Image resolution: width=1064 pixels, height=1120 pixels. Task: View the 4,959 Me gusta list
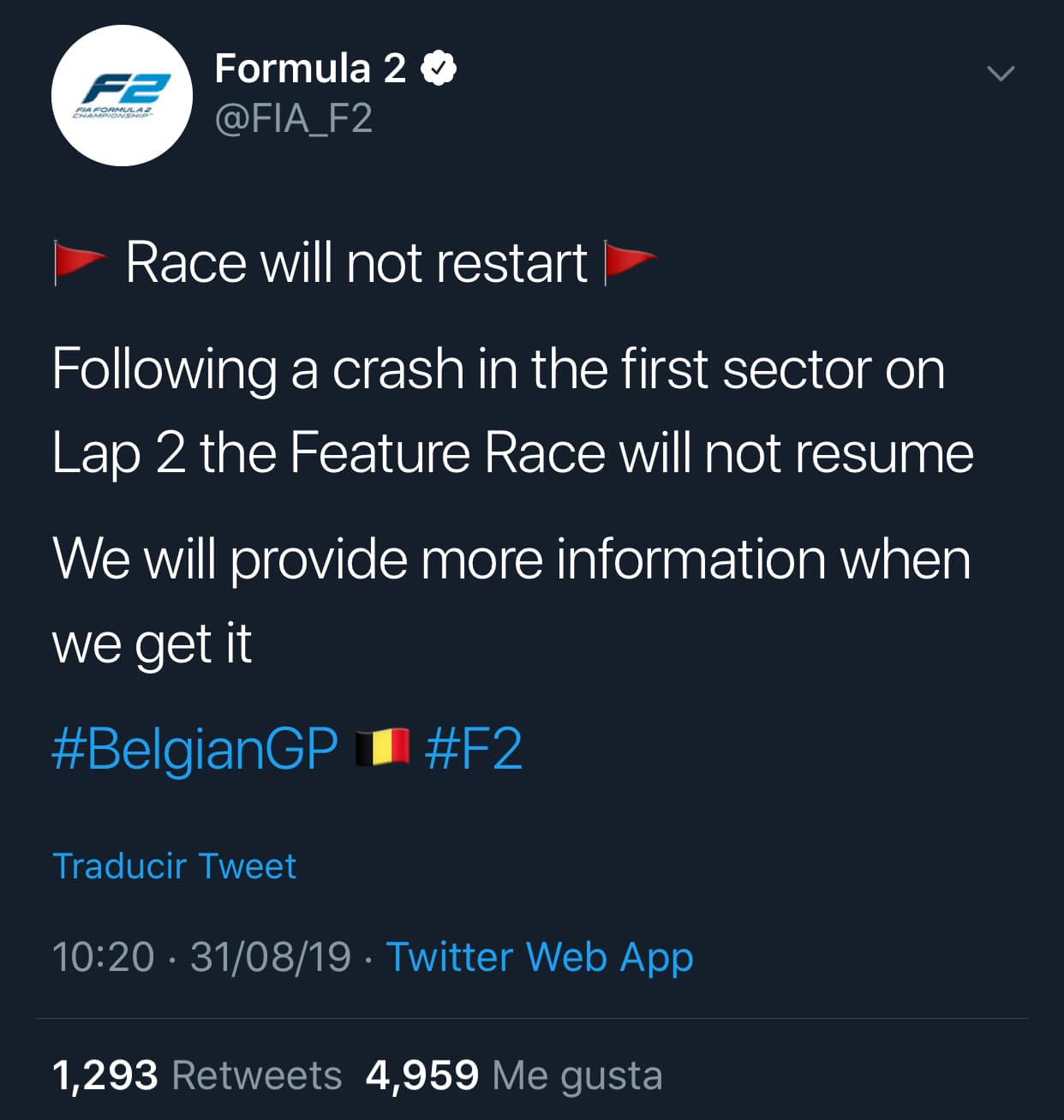coord(513,1075)
